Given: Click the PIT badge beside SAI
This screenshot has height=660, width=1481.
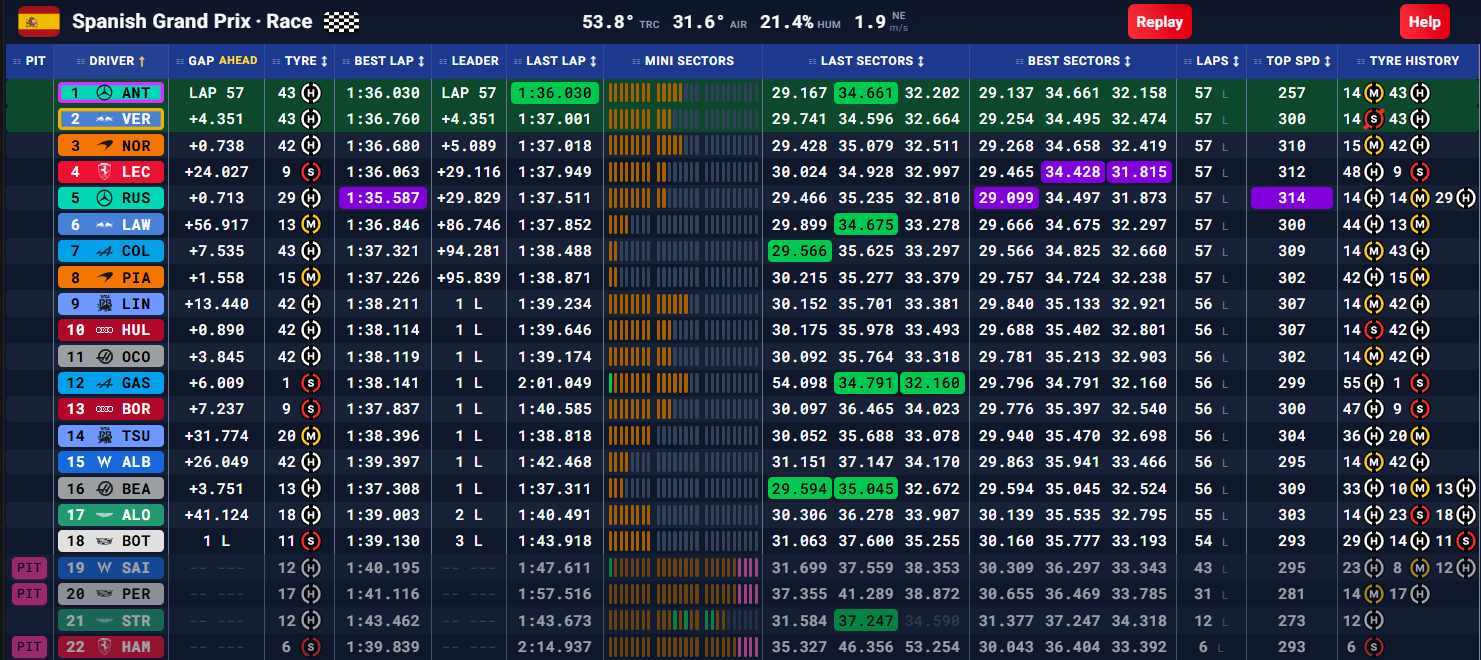Looking at the screenshot, I should coord(29,568).
